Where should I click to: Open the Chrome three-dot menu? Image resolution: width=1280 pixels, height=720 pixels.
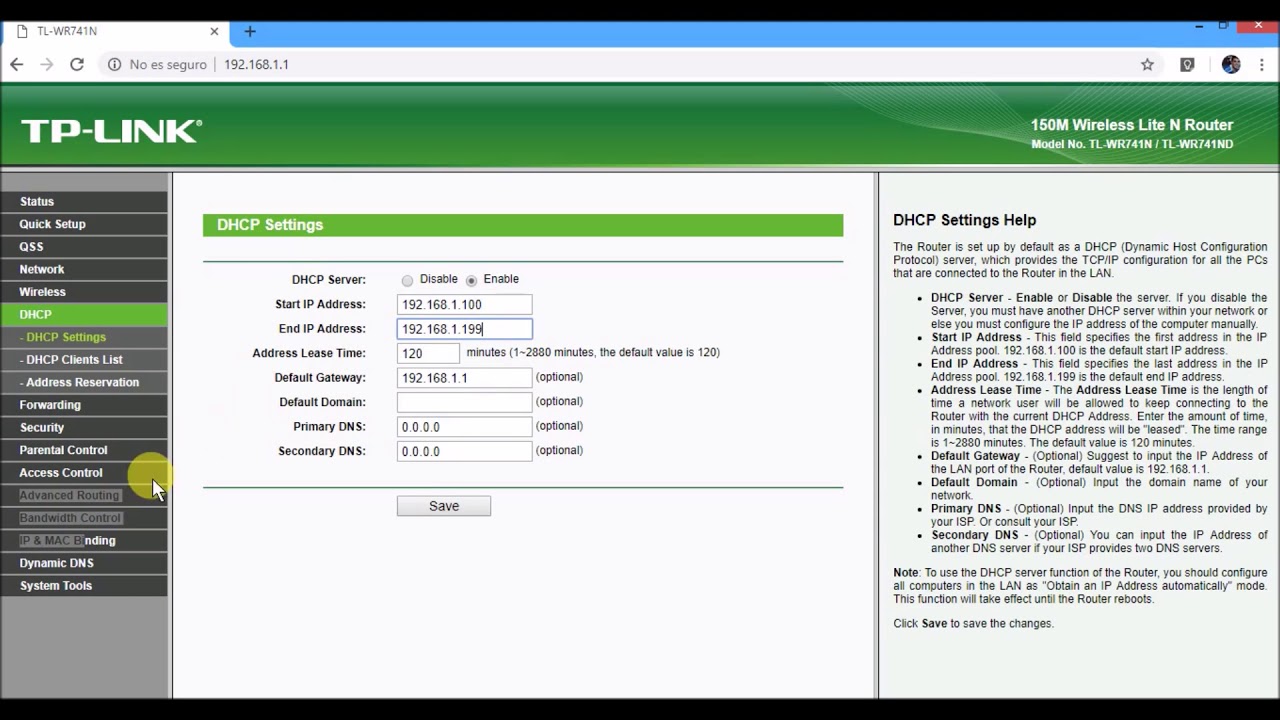pyautogui.click(x=1262, y=64)
